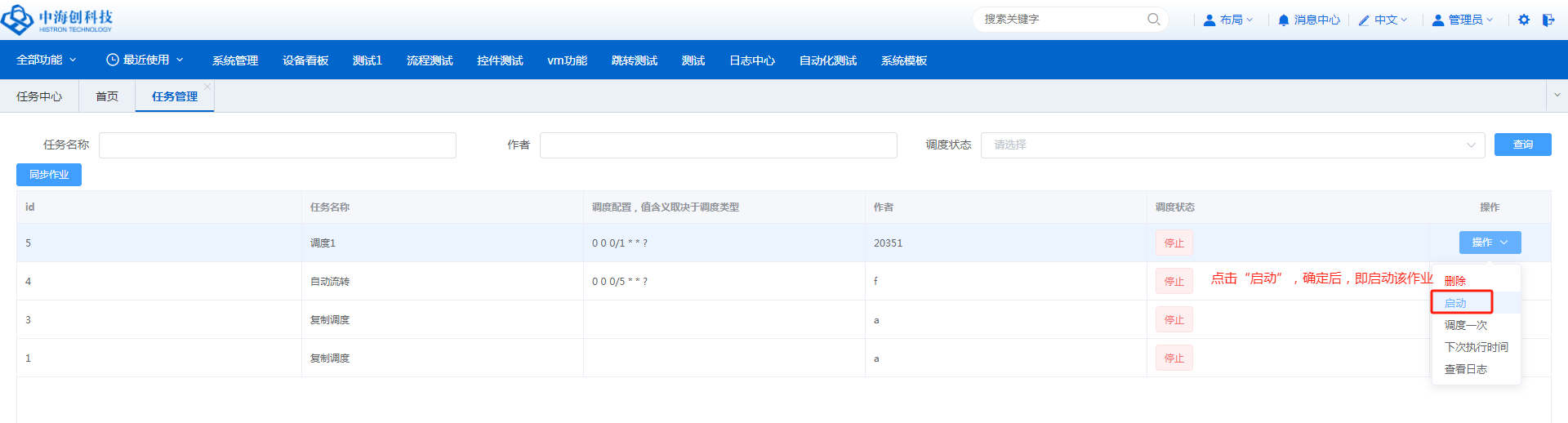This screenshot has width=1568, height=423.
Task: Expand the 操作 dropdown for row 5
Action: [x=1490, y=243]
